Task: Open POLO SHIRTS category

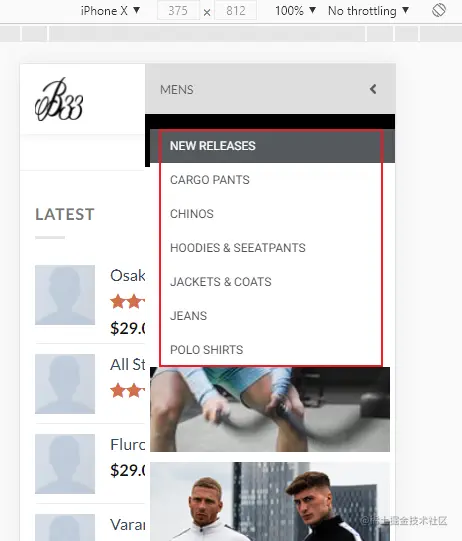Action: point(207,350)
